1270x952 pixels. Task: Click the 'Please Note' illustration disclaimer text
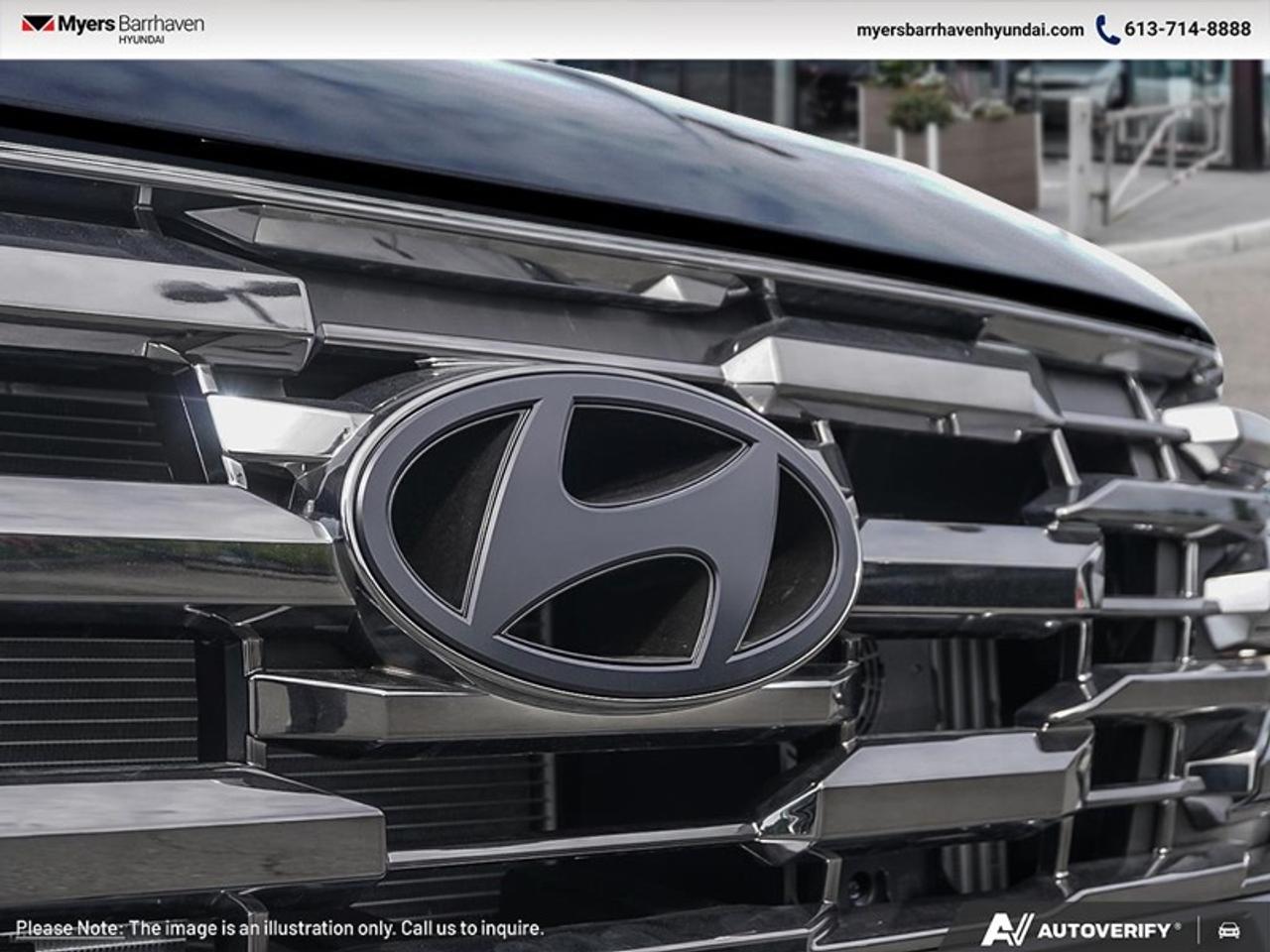click(x=280, y=928)
